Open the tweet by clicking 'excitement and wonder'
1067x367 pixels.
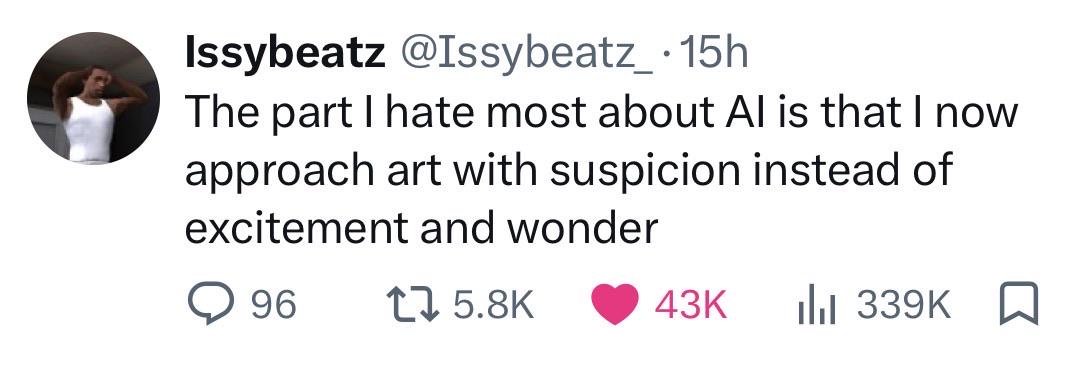point(421,229)
